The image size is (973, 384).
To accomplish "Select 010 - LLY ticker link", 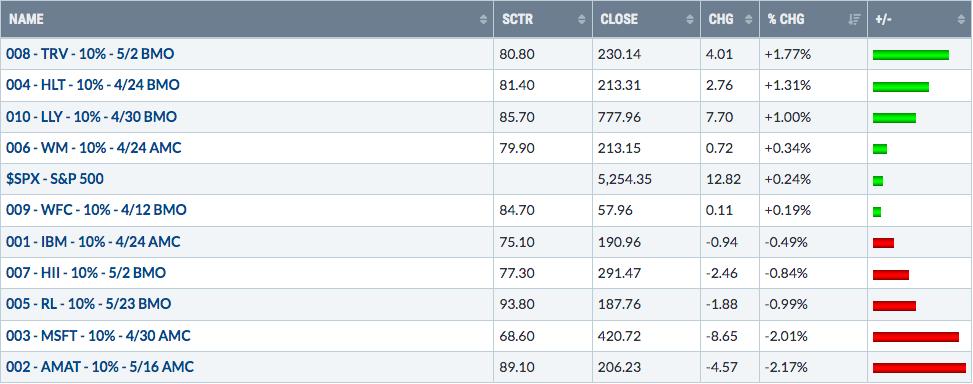I will point(91,117).
